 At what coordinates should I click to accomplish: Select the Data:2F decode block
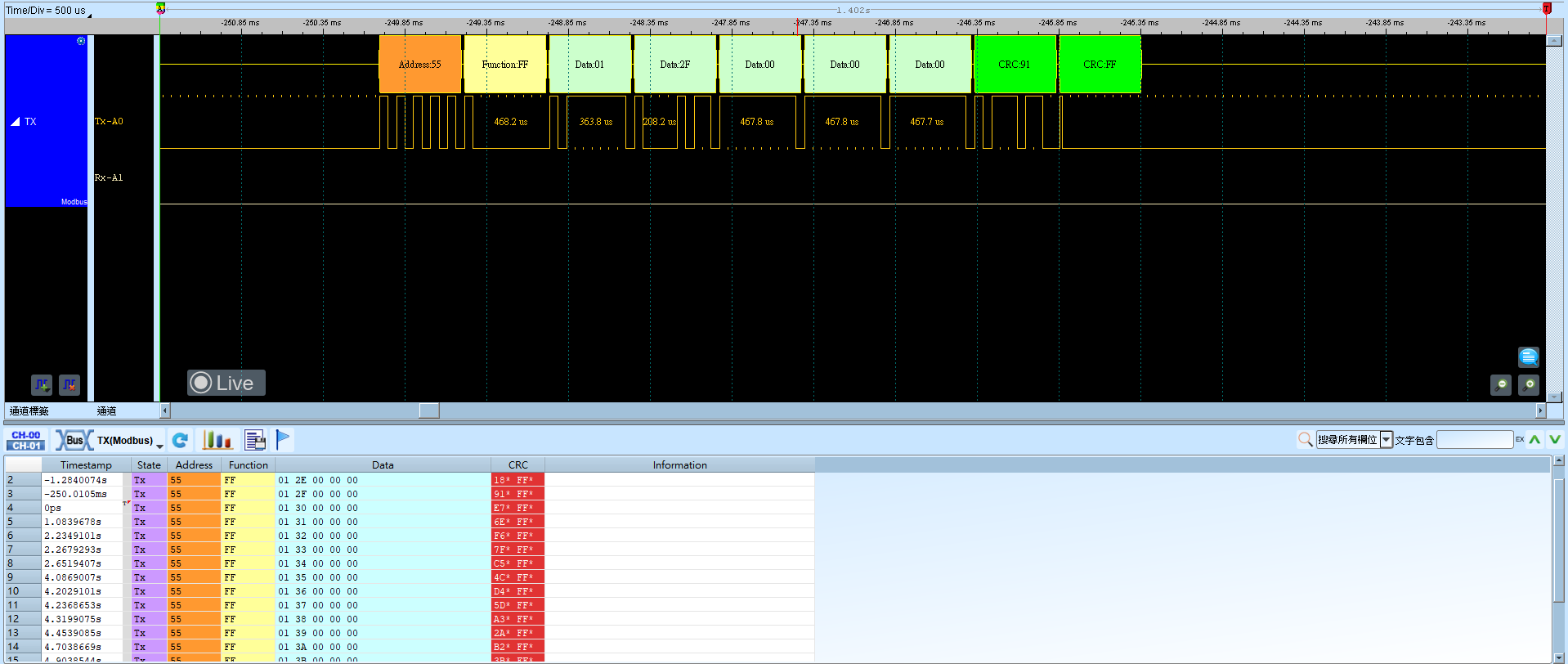pyautogui.click(x=675, y=64)
